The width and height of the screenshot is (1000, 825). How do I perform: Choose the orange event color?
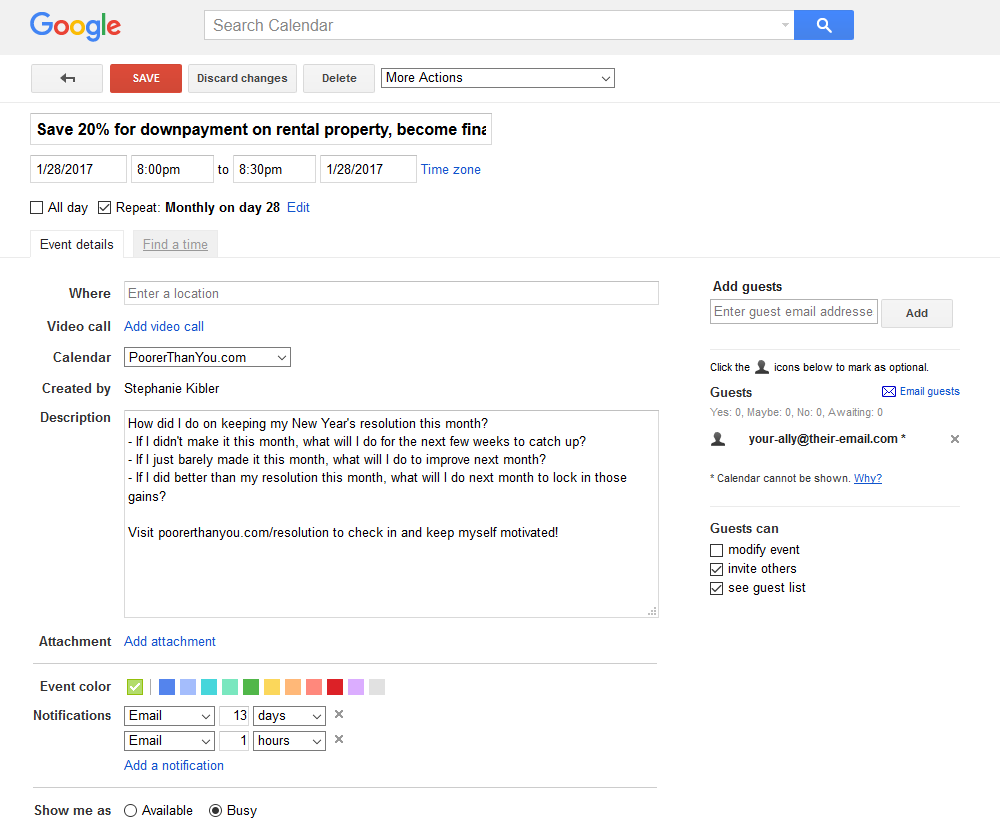click(293, 687)
